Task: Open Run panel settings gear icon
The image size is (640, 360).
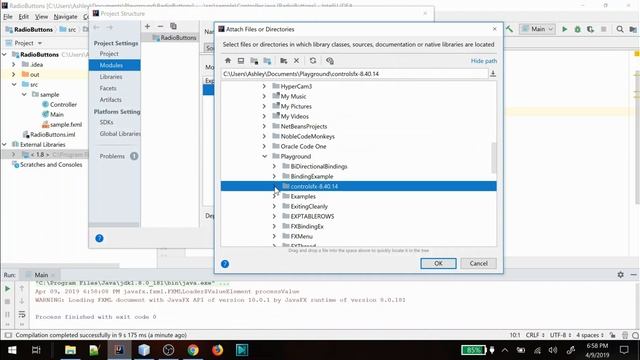Action: (x=620, y=275)
